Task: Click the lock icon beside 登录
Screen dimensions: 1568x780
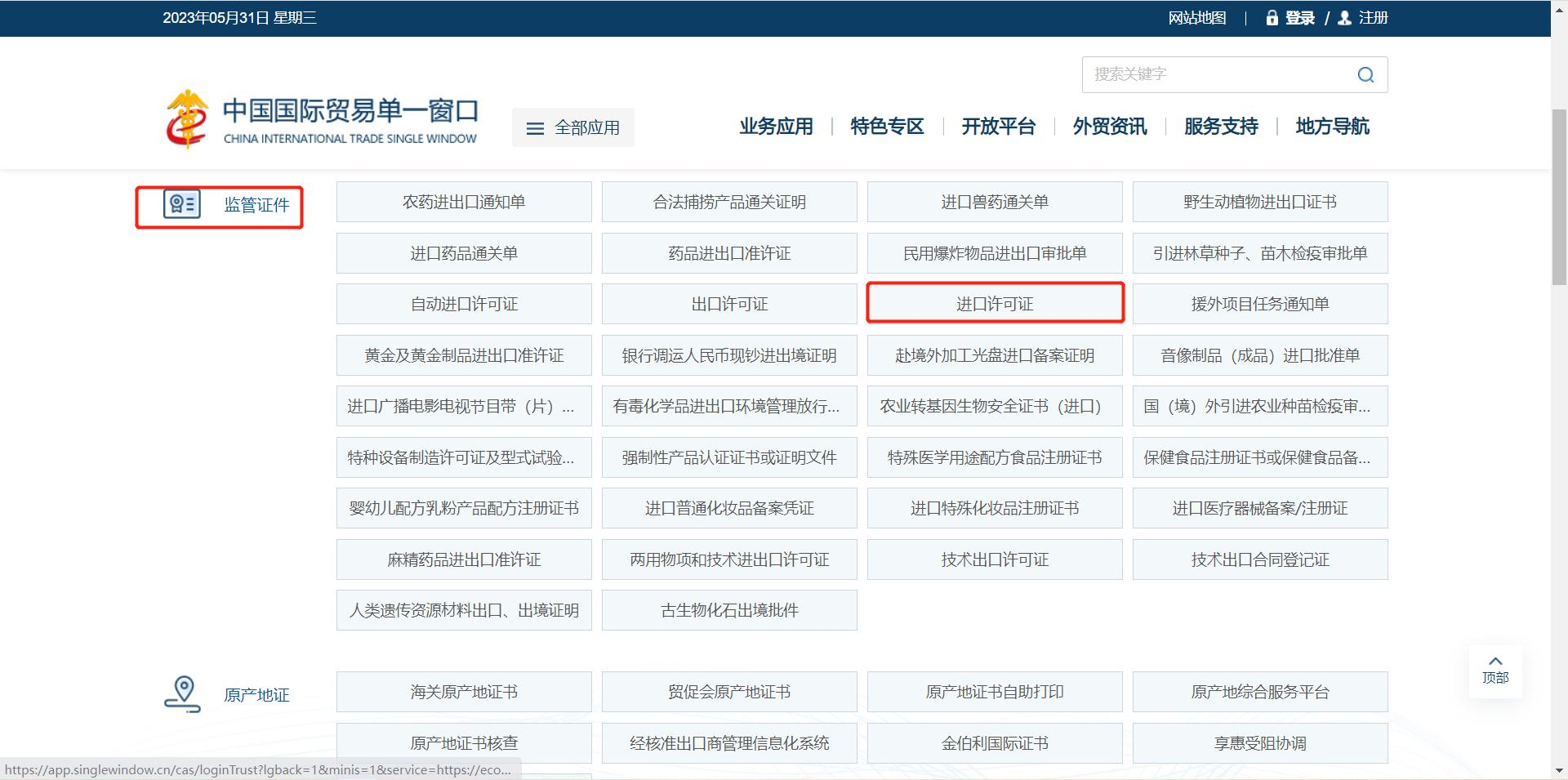Action: [x=1272, y=18]
